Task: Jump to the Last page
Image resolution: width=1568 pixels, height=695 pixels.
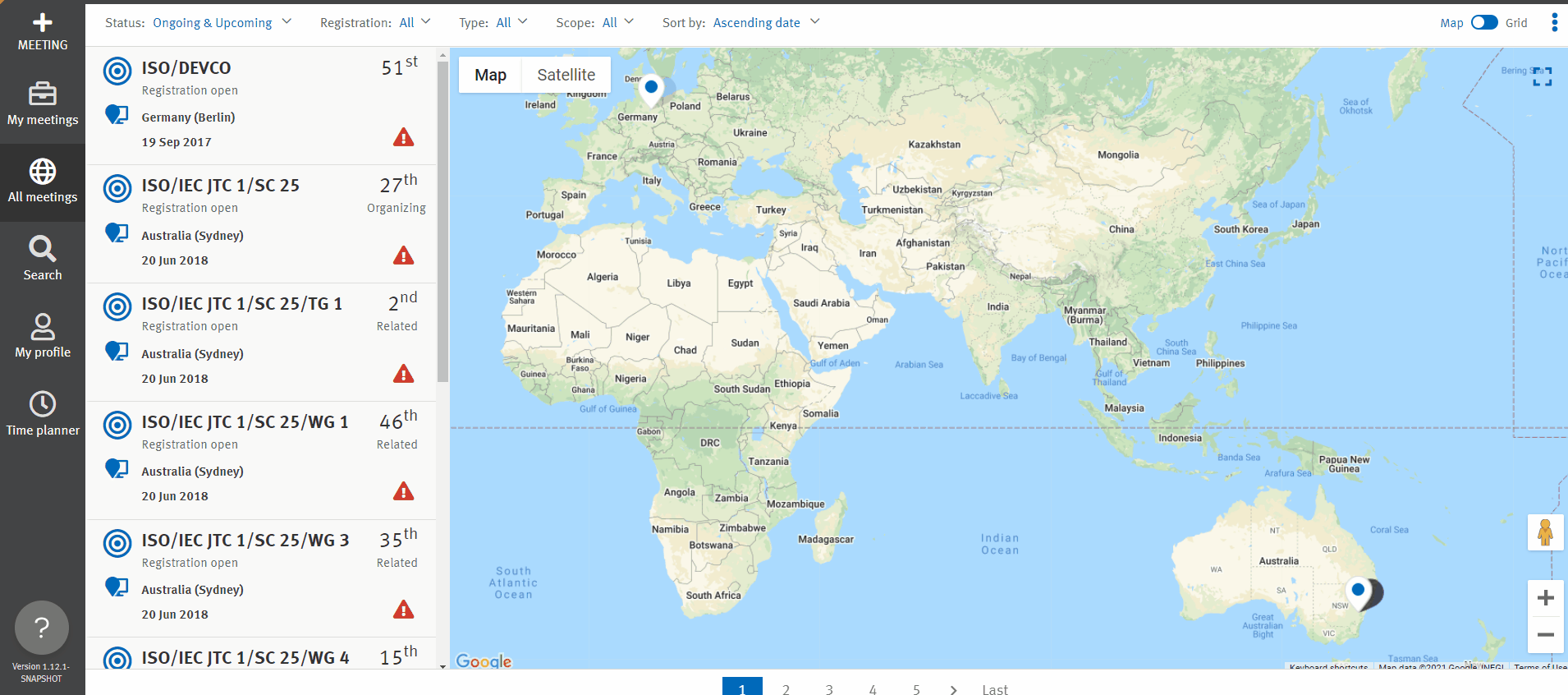Action: click(995, 689)
